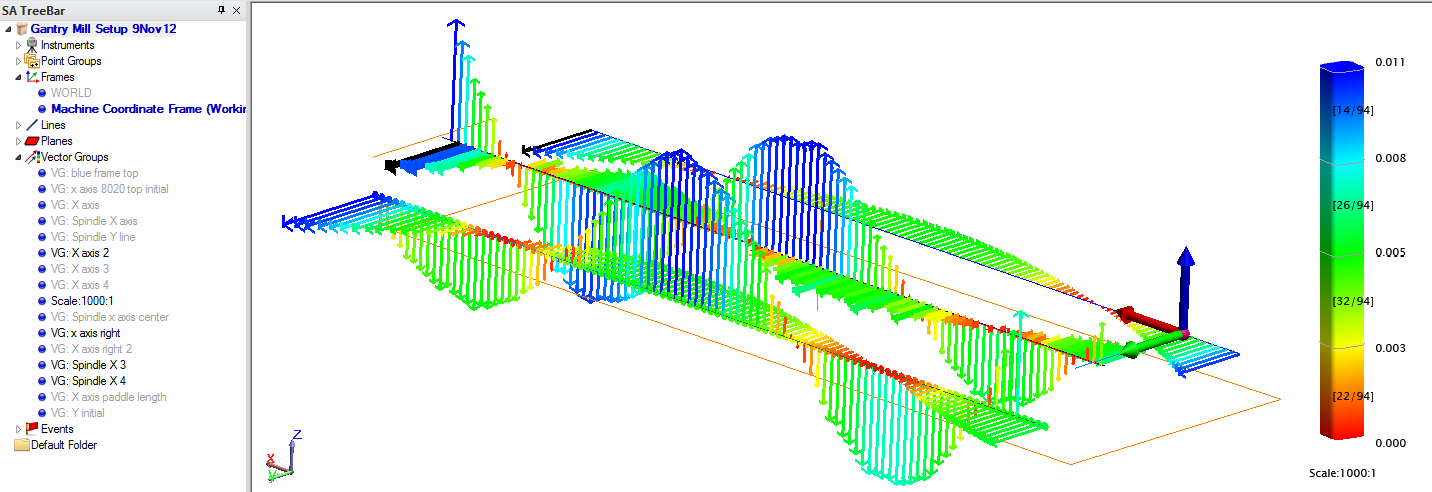Select VG: Spindle X 3
This screenshot has height=492, width=1432.
pos(88,365)
